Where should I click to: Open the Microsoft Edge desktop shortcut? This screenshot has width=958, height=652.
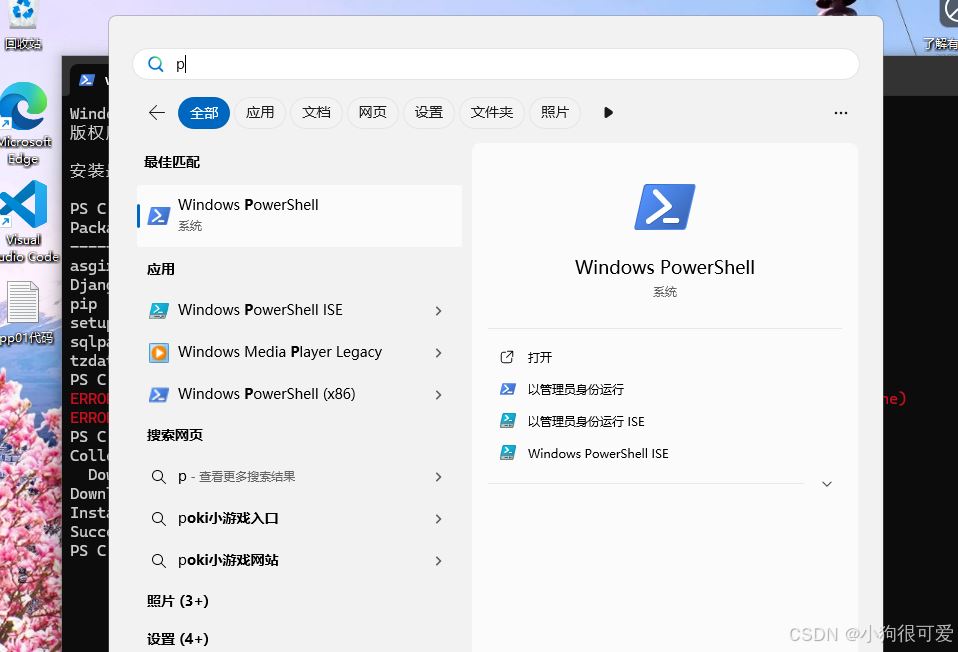24,124
